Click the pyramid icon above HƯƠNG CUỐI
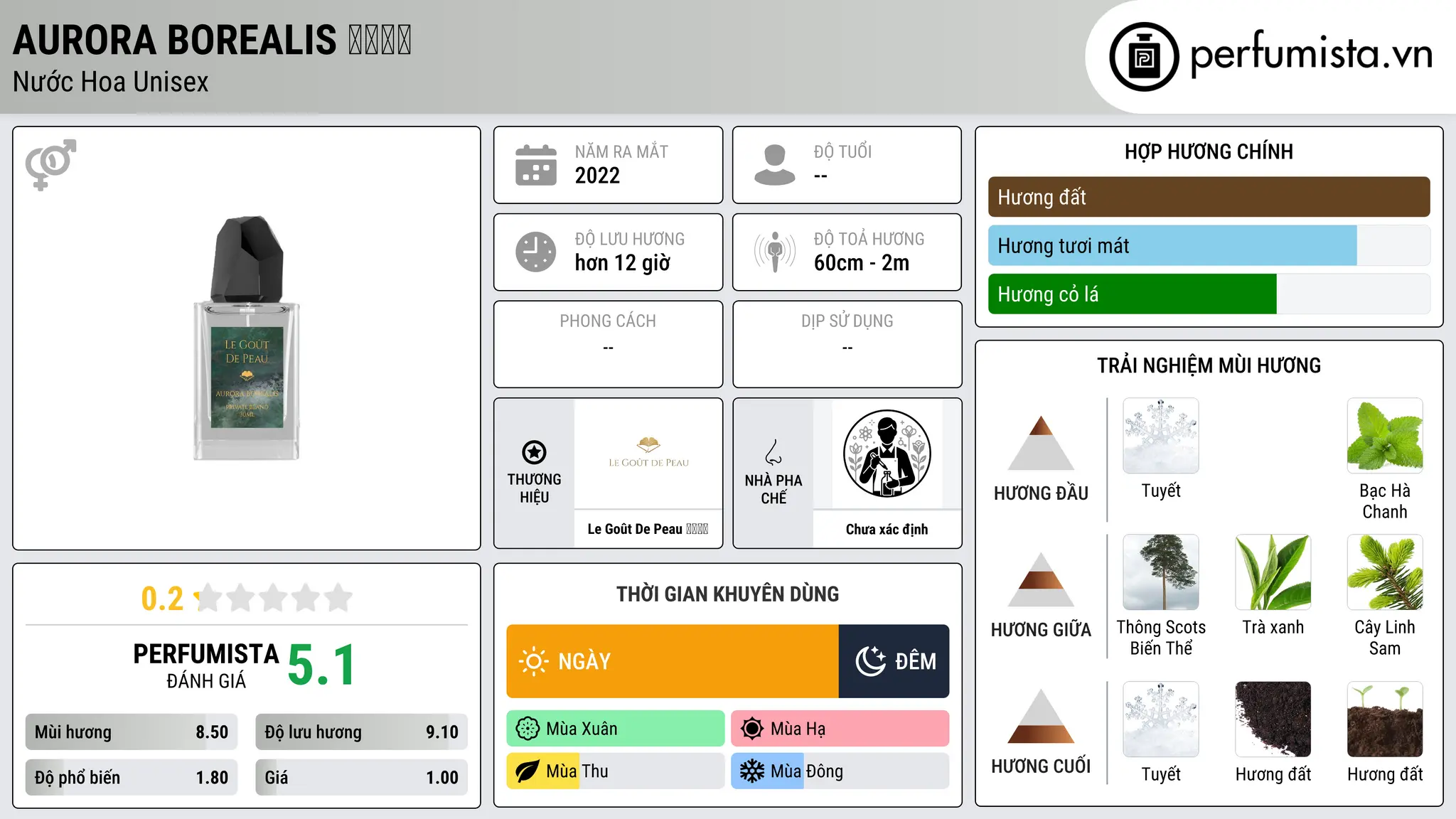The height and width of the screenshot is (819, 1456). [1041, 716]
